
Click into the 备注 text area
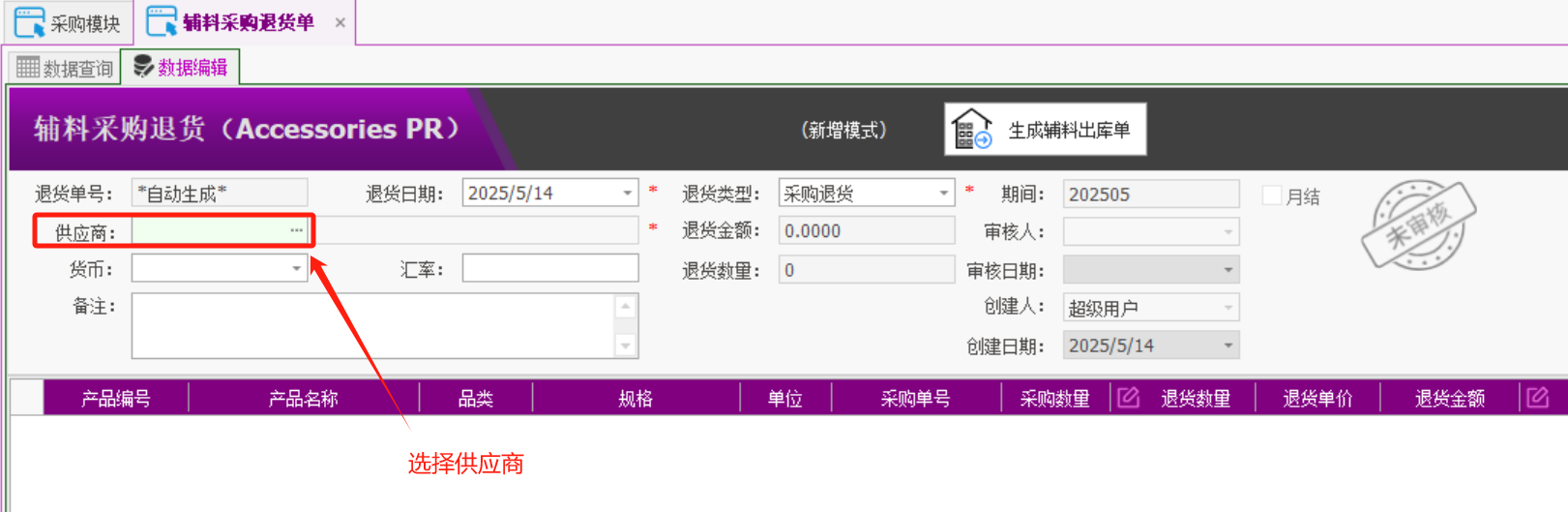(372, 325)
